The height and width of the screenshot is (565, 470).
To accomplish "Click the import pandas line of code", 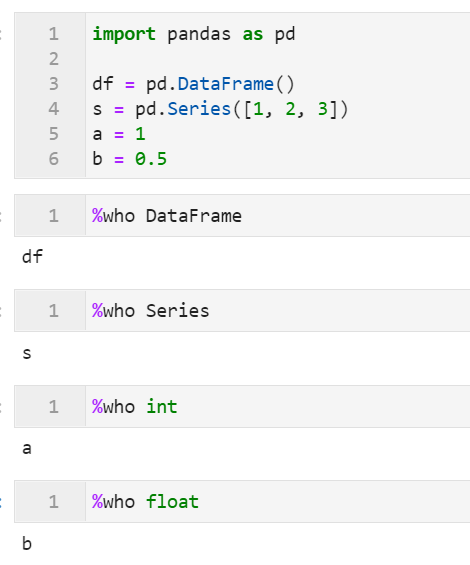I will click(x=194, y=35).
